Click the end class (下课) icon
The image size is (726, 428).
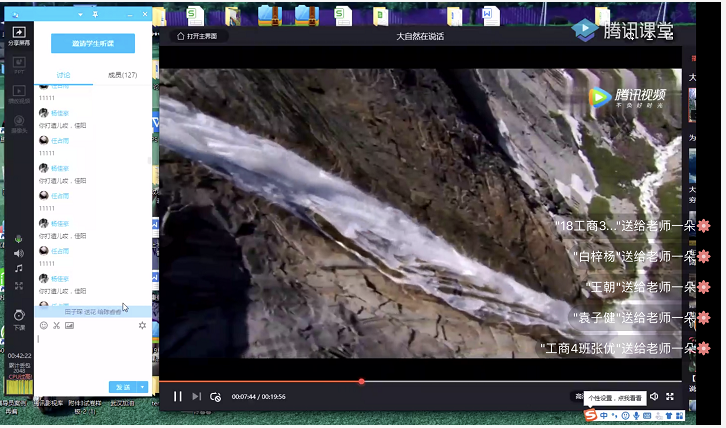pyautogui.click(x=18, y=316)
